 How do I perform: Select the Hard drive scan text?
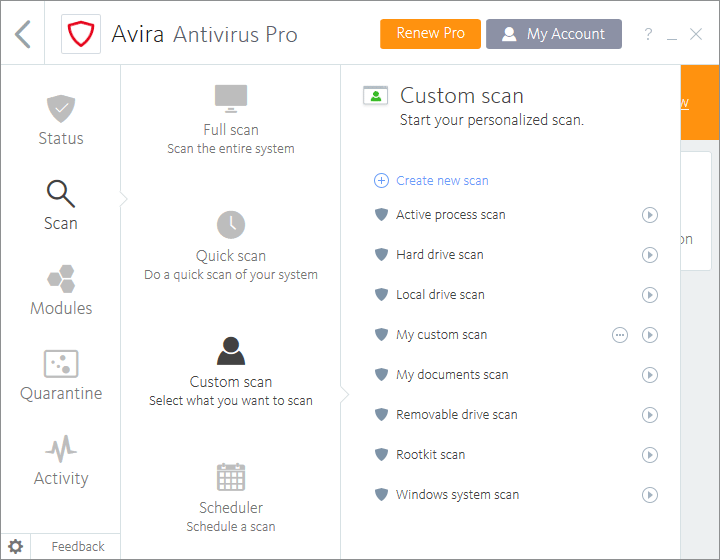[x=439, y=255]
